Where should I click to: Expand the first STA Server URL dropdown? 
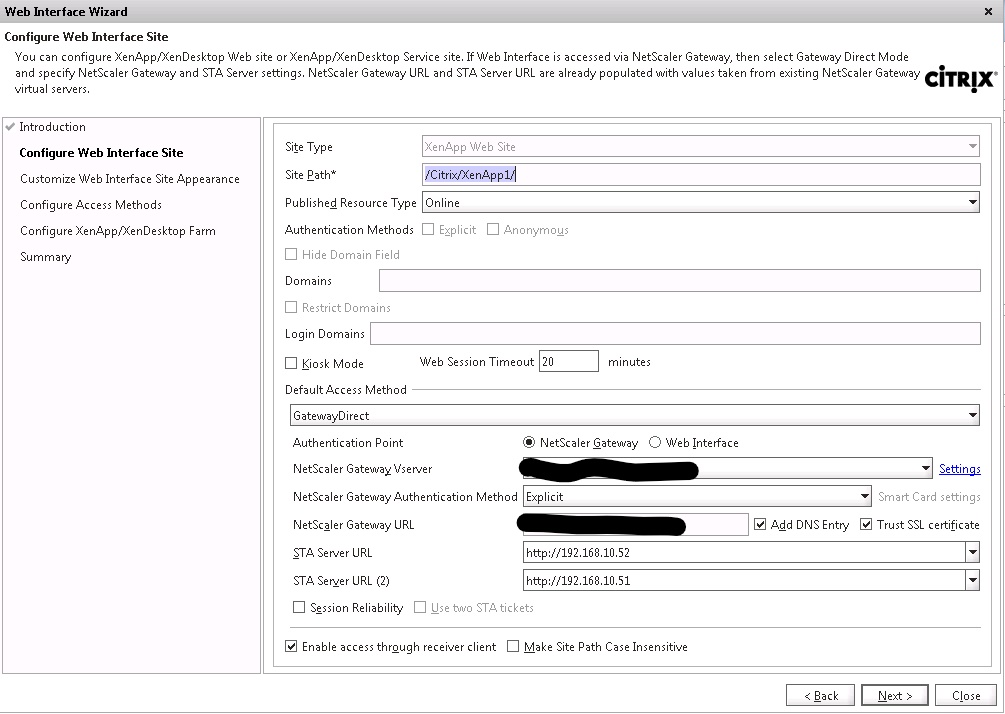[972, 553]
